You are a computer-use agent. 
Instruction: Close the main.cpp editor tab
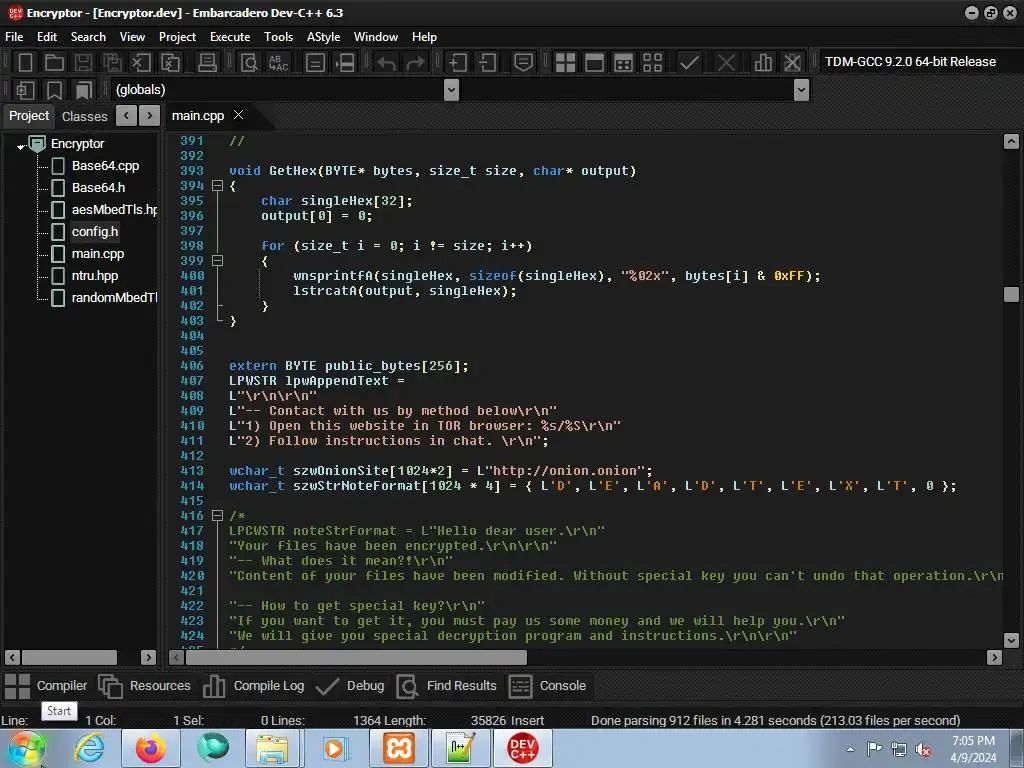[x=238, y=115]
